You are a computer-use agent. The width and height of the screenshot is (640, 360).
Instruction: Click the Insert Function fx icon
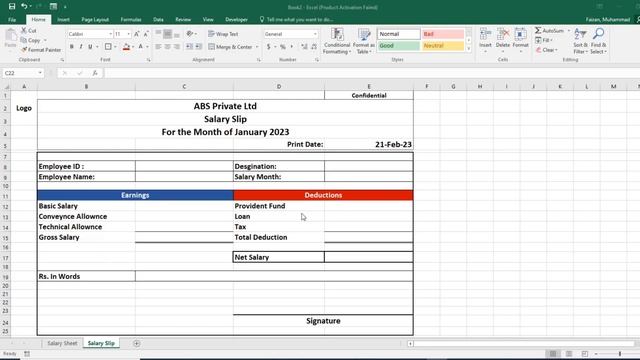pyautogui.click(x=95, y=73)
